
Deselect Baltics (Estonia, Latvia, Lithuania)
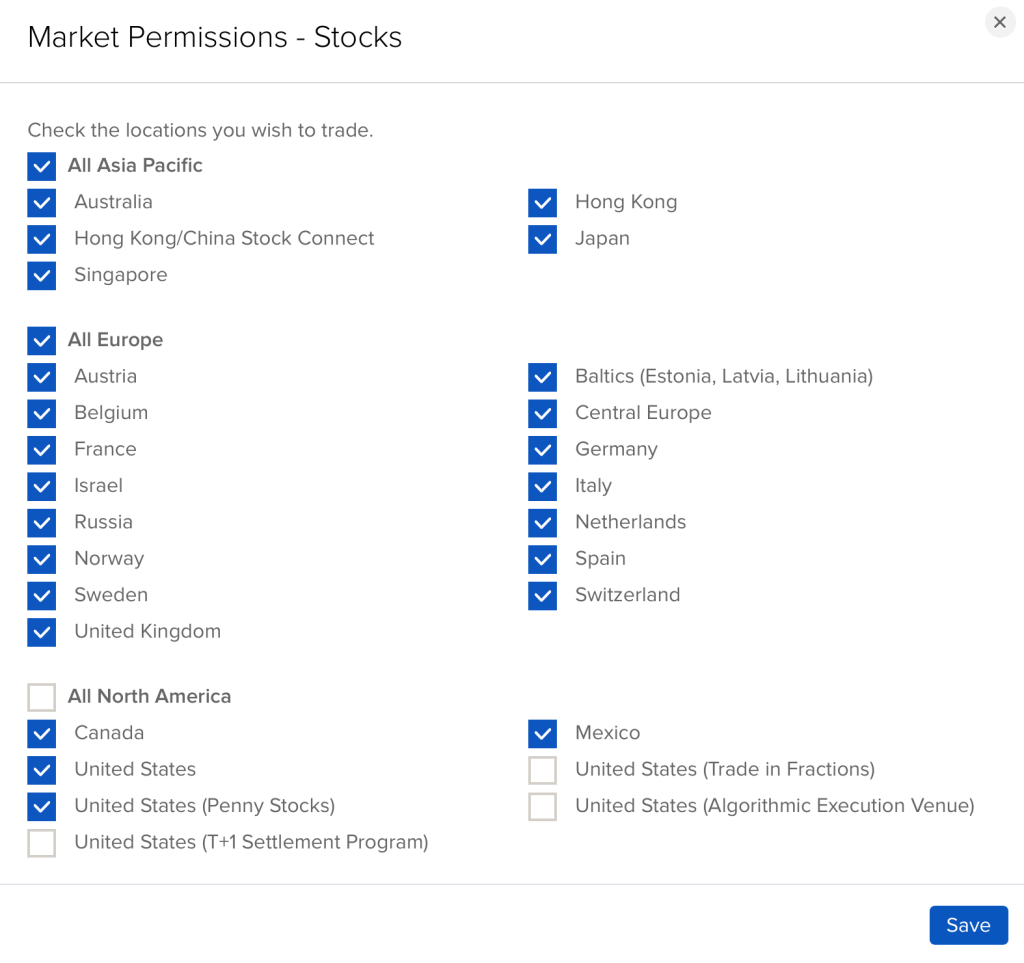[543, 377]
